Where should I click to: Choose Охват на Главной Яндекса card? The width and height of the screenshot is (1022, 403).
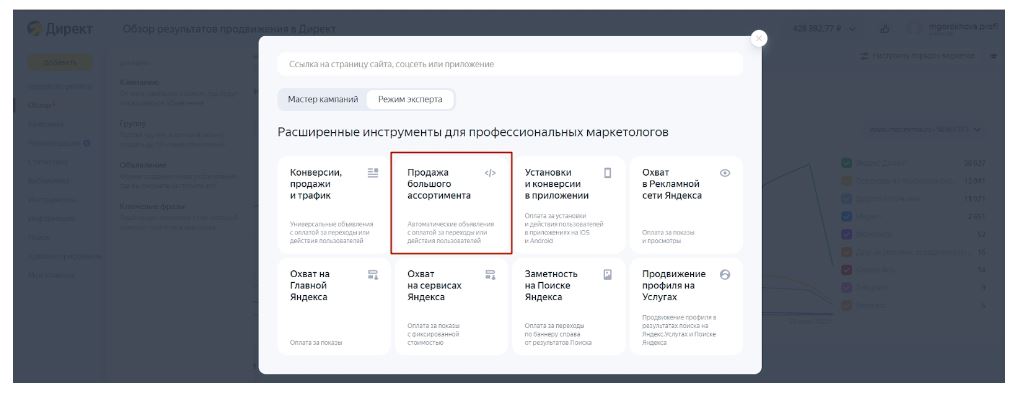tap(334, 306)
